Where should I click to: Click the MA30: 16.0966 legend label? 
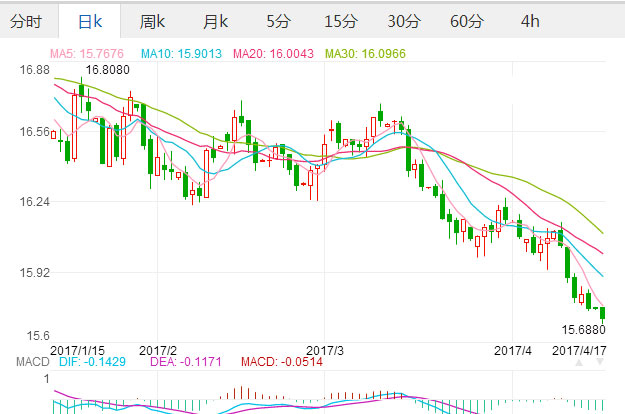pos(366,53)
